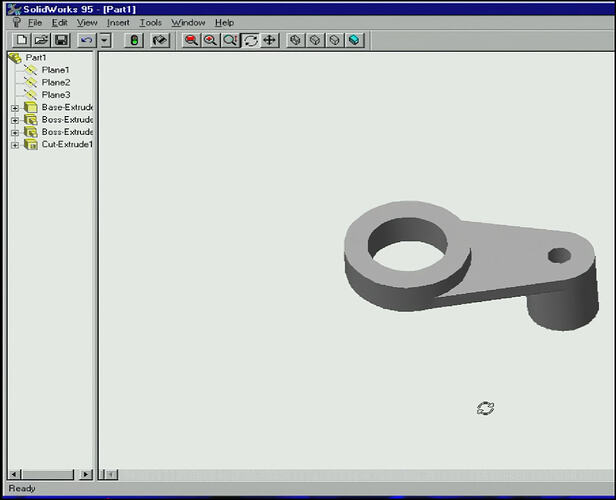Click the Cut-Extrude1 feature icon
Screen dimensions: 616x500
pyautogui.click(x=31, y=144)
